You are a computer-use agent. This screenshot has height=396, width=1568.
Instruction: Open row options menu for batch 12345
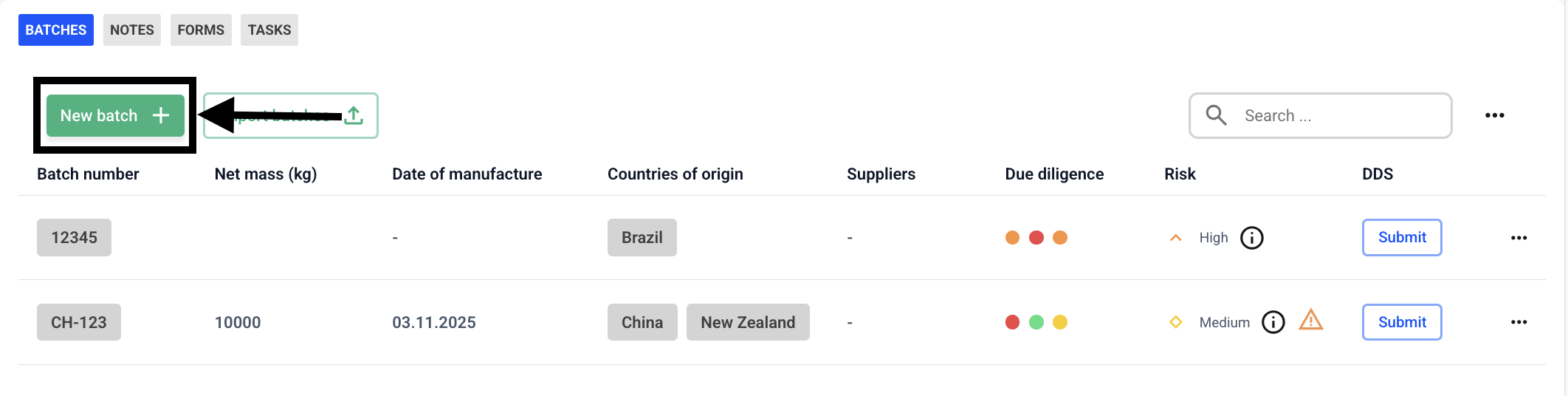click(1519, 238)
